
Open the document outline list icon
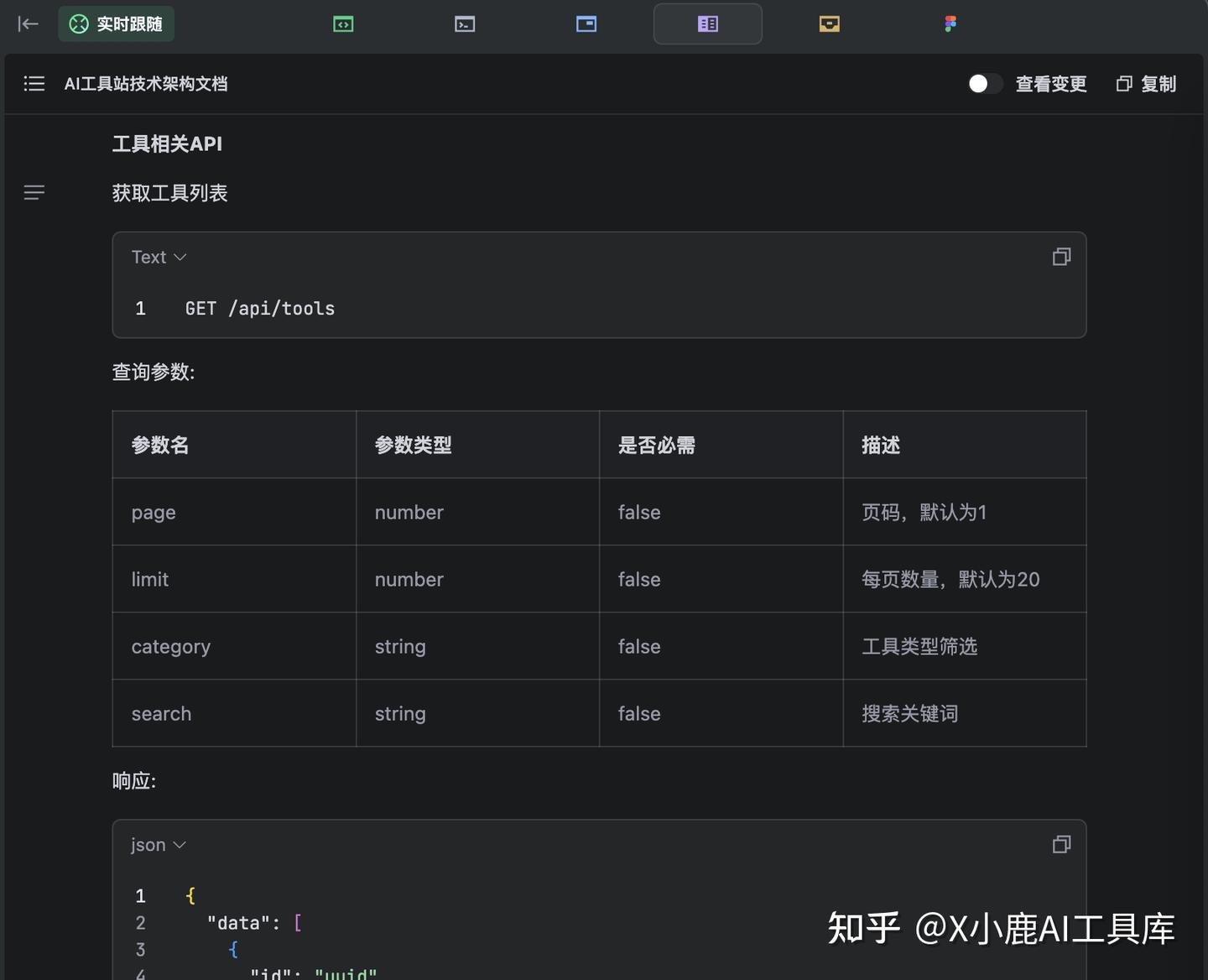[x=34, y=83]
